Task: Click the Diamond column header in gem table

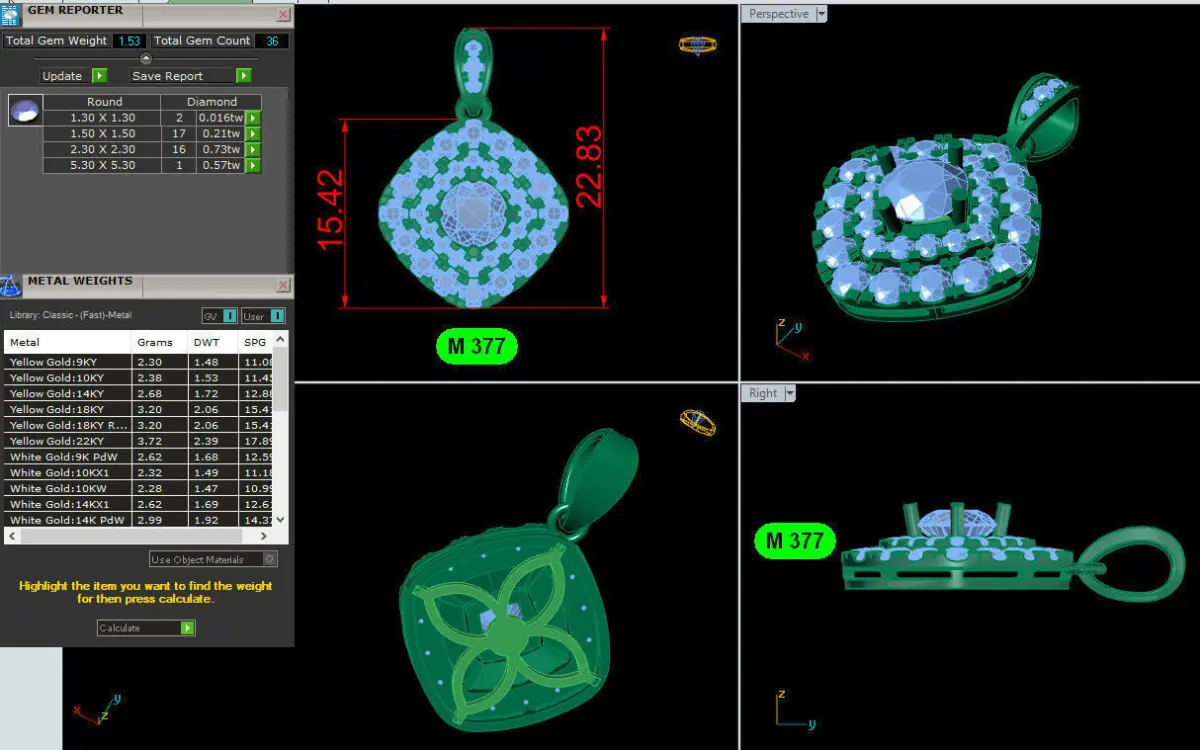Action: tap(212, 102)
